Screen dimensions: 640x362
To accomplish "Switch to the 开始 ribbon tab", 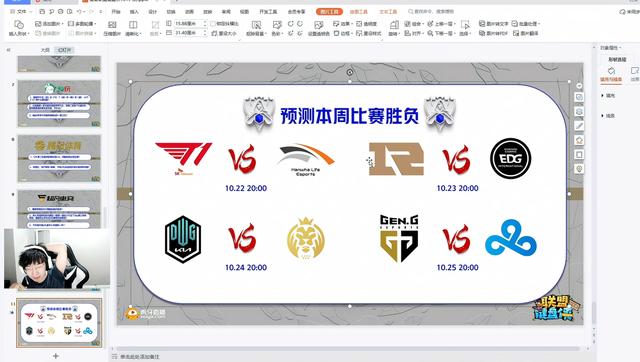I will click(x=116, y=12).
